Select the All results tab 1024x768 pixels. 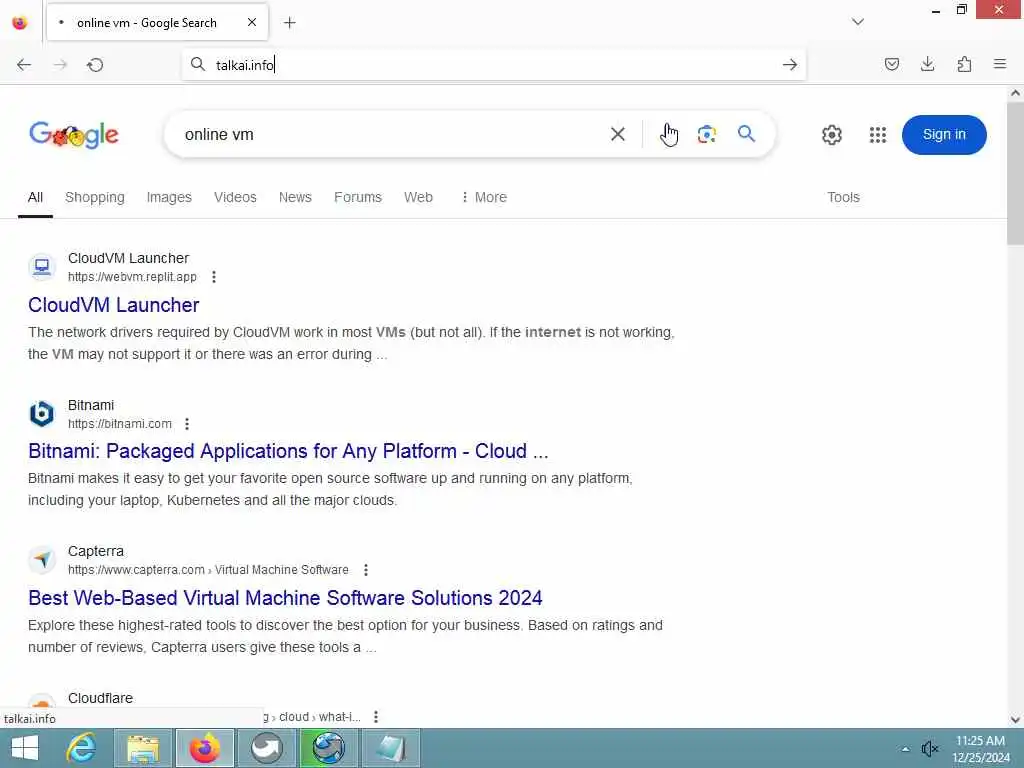click(35, 197)
